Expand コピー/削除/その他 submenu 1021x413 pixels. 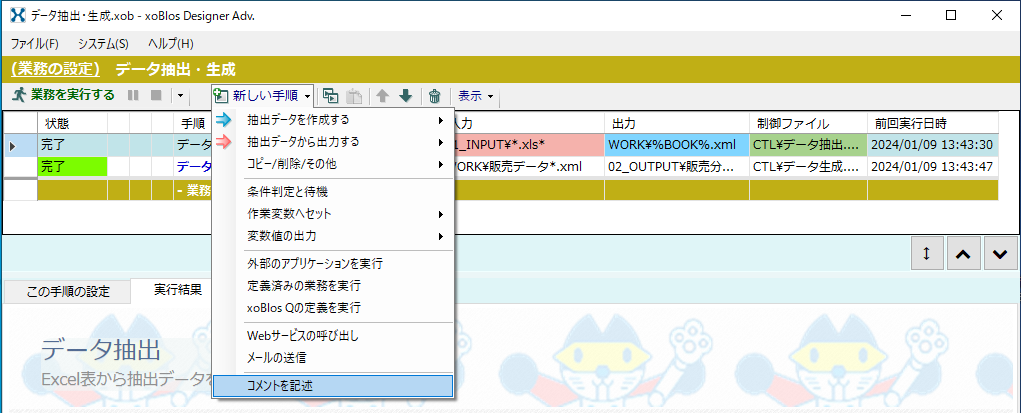333,164
